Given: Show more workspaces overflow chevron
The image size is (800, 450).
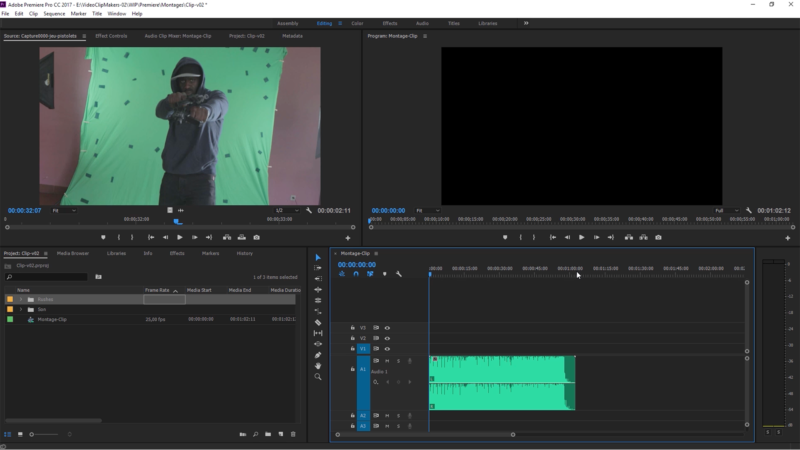Looking at the screenshot, I should pyautogui.click(x=526, y=23).
